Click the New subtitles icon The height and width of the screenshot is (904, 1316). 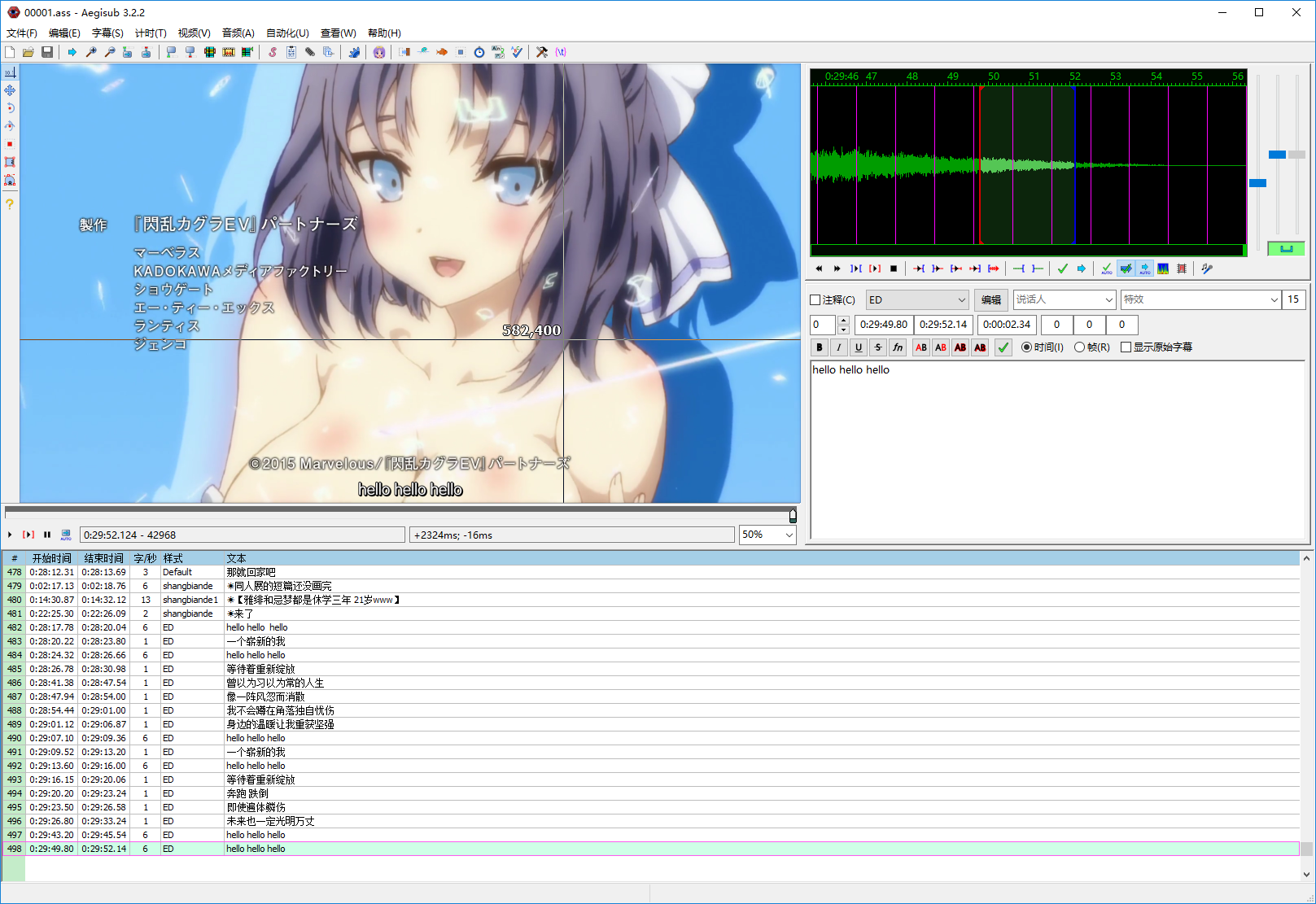click(x=10, y=52)
